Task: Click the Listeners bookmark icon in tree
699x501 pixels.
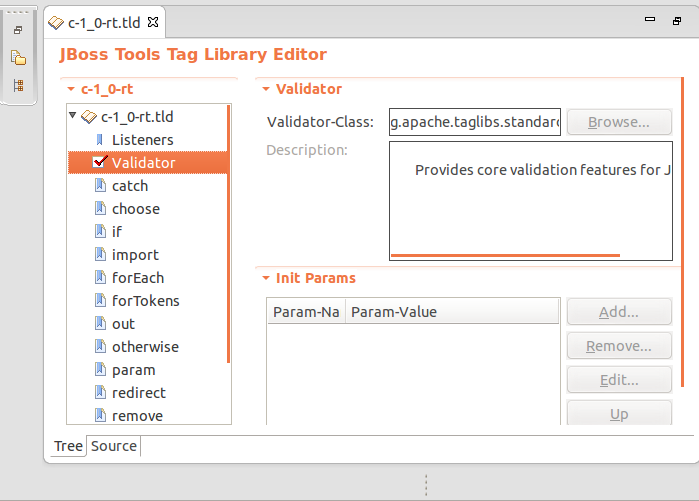Action: (100, 140)
